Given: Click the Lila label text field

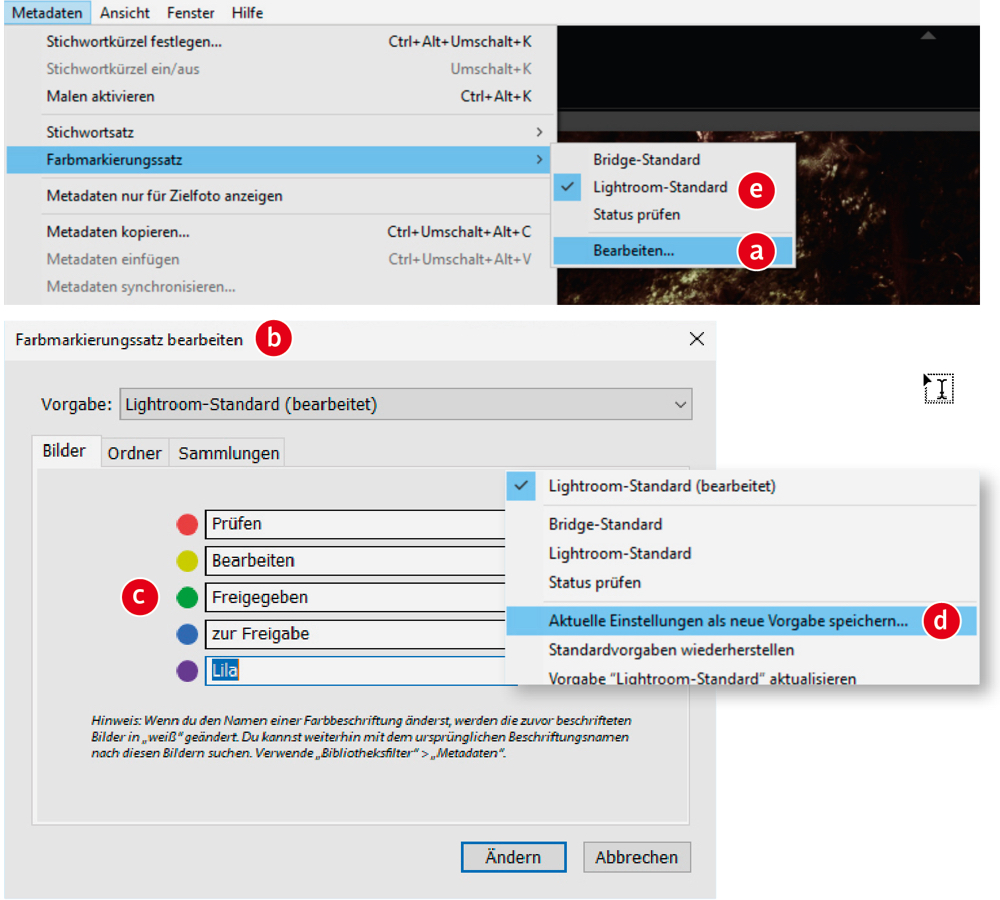Looking at the screenshot, I should 355,671.
